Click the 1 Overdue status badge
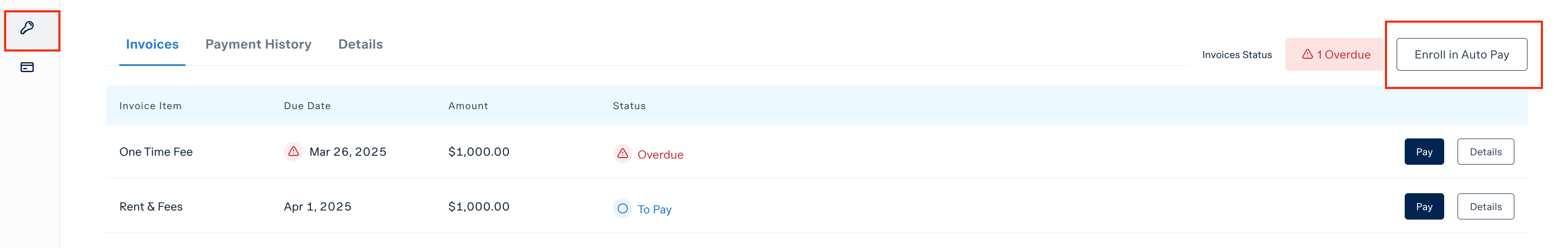The width and height of the screenshot is (1568, 248). tap(1335, 54)
